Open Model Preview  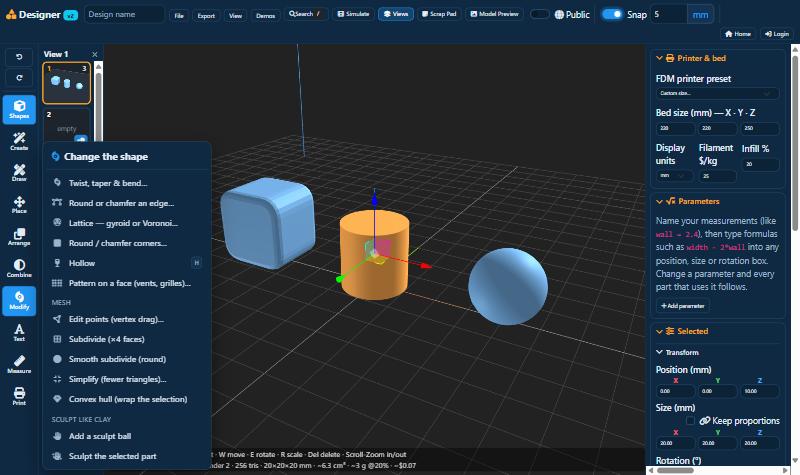click(494, 14)
